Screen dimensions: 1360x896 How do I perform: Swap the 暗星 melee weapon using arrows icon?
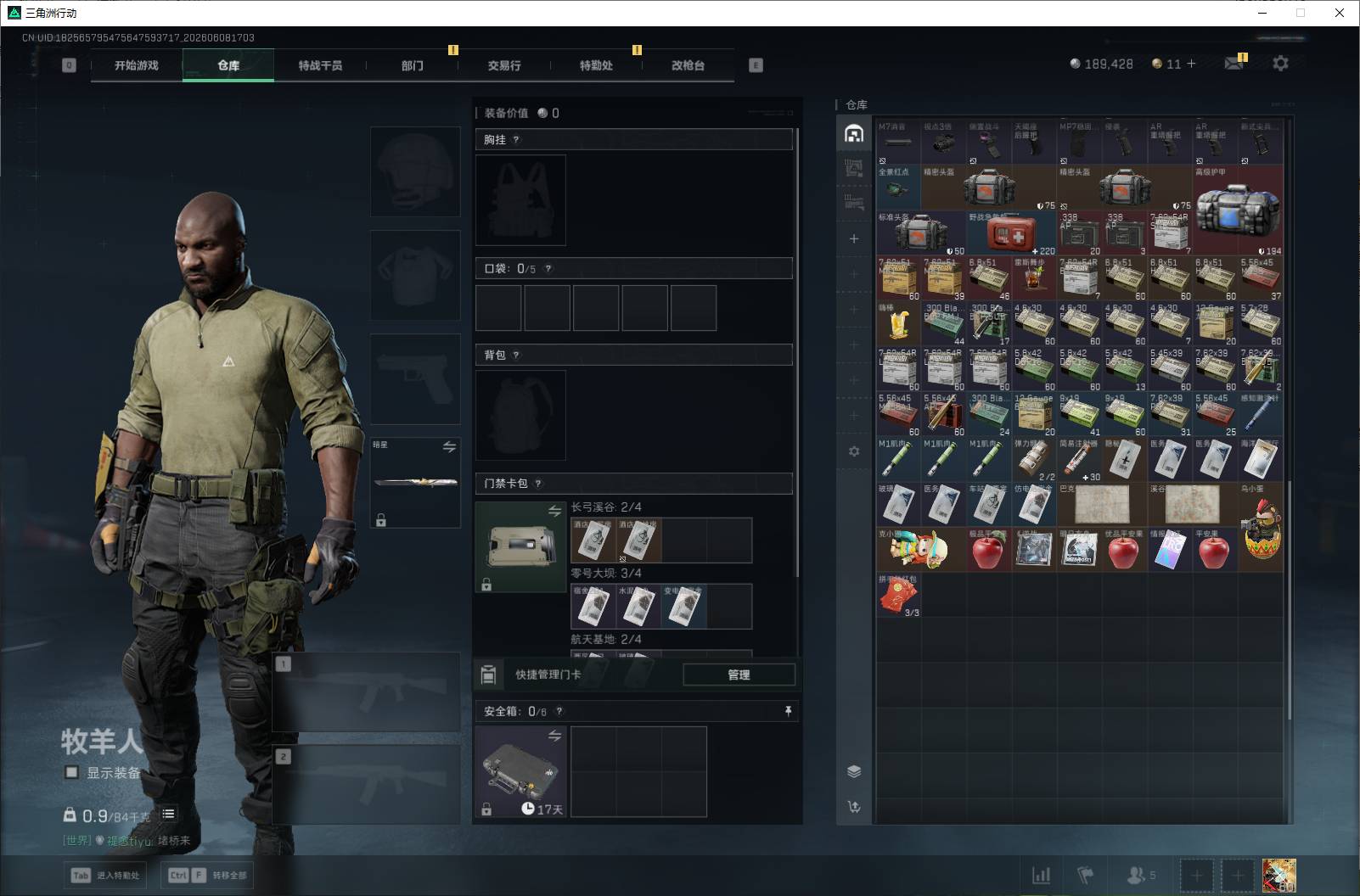pyautogui.click(x=449, y=446)
